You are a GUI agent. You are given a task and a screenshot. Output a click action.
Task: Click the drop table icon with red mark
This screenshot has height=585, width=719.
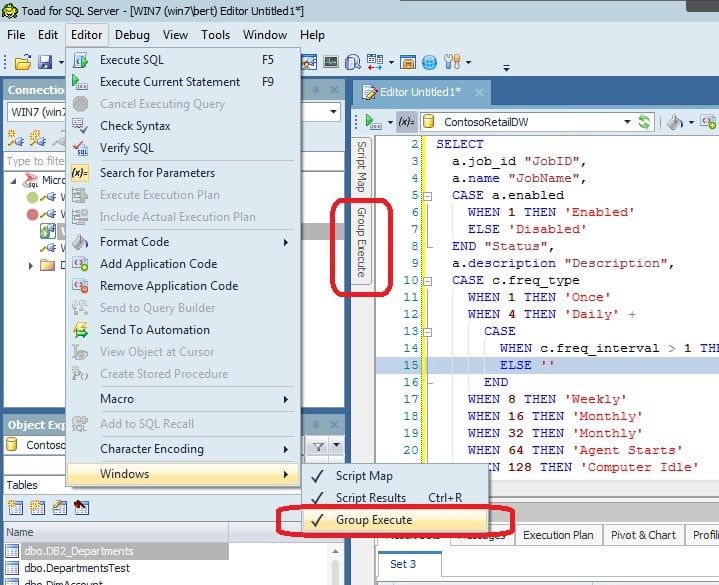click(81, 508)
